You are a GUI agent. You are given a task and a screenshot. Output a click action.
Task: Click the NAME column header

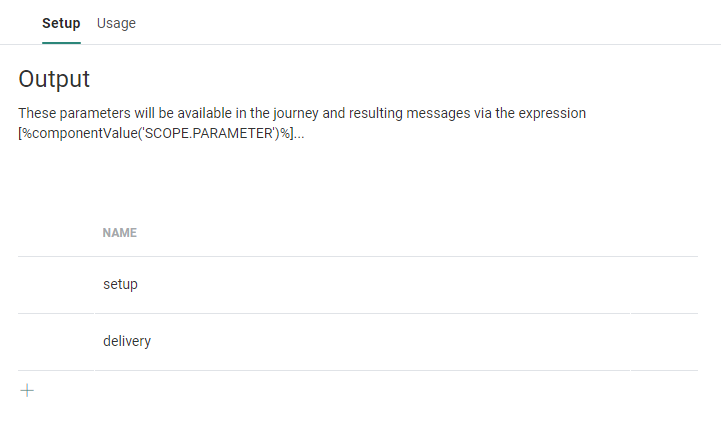pyautogui.click(x=119, y=233)
